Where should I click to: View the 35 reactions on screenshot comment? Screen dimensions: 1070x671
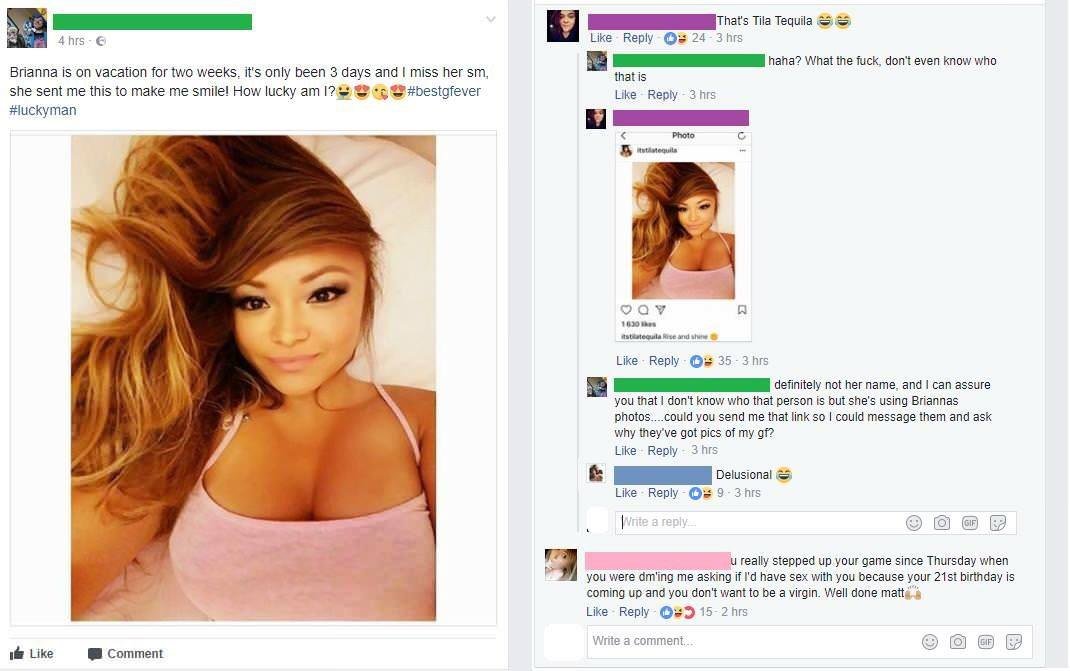coord(712,360)
